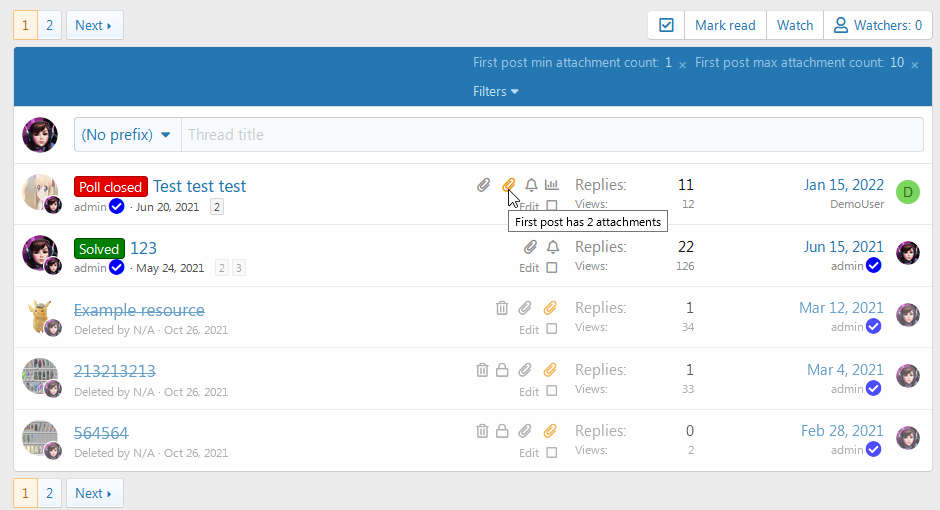Check the selection box for thread '123'
This screenshot has height=510, width=940.
552,268
